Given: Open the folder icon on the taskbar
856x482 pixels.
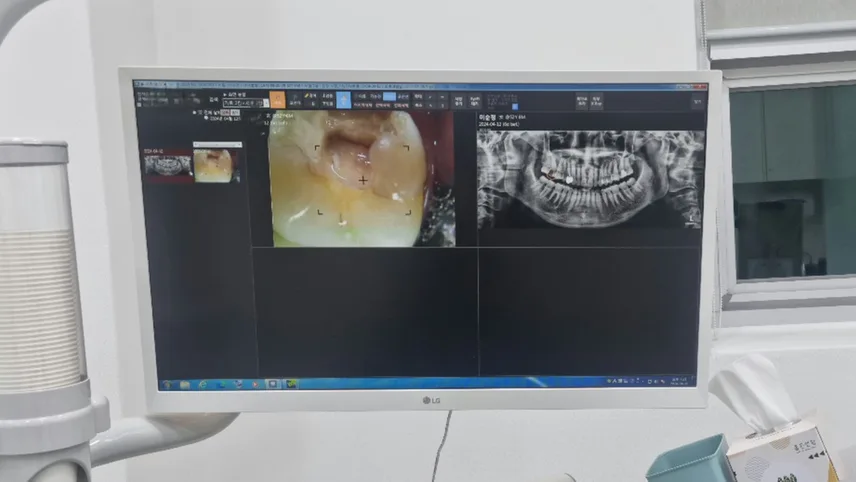Looking at the screenshot, I should pyautogui.click(x=185, y=384).
